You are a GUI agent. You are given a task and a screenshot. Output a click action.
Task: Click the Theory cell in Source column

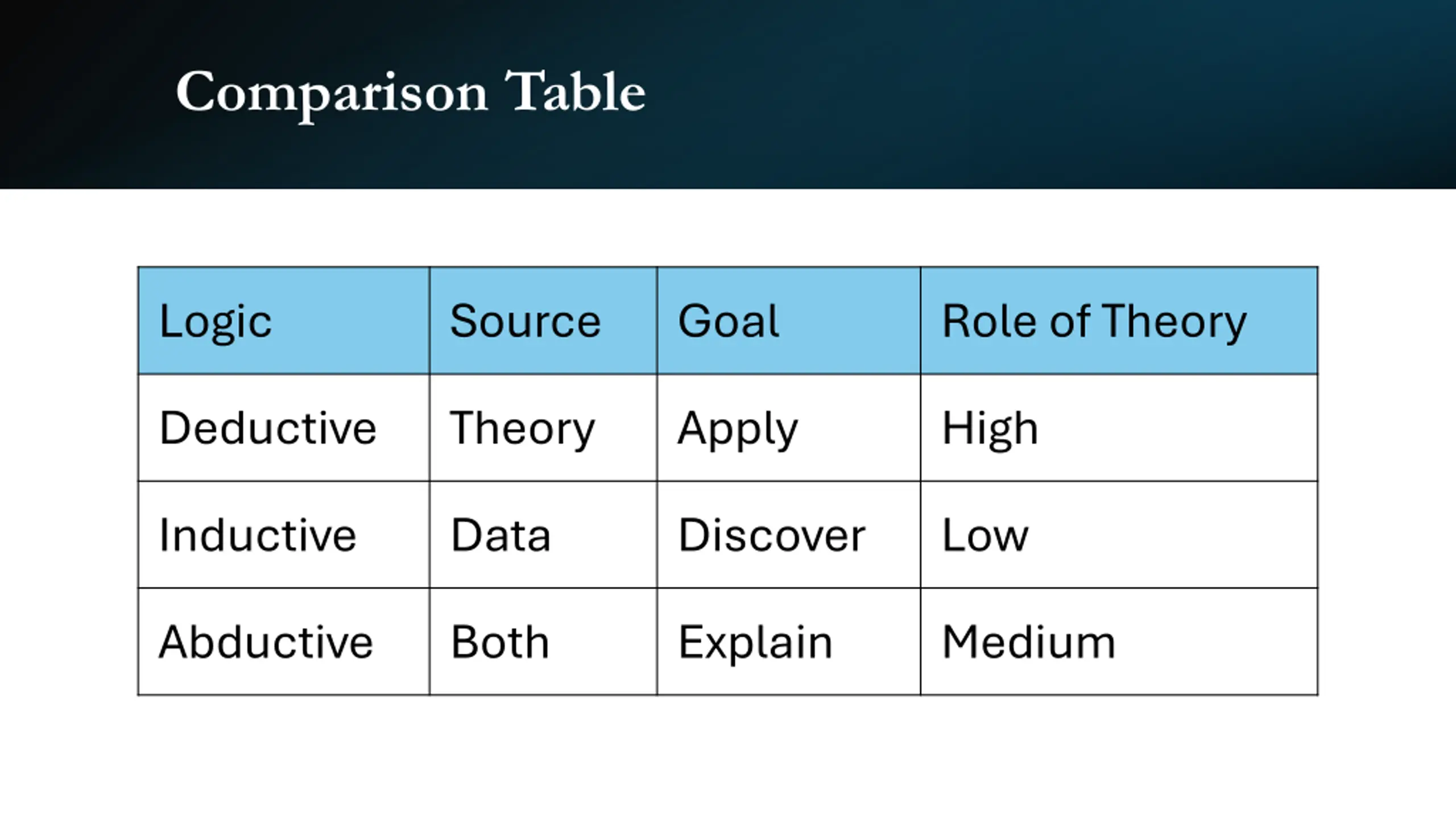(543, 428)
